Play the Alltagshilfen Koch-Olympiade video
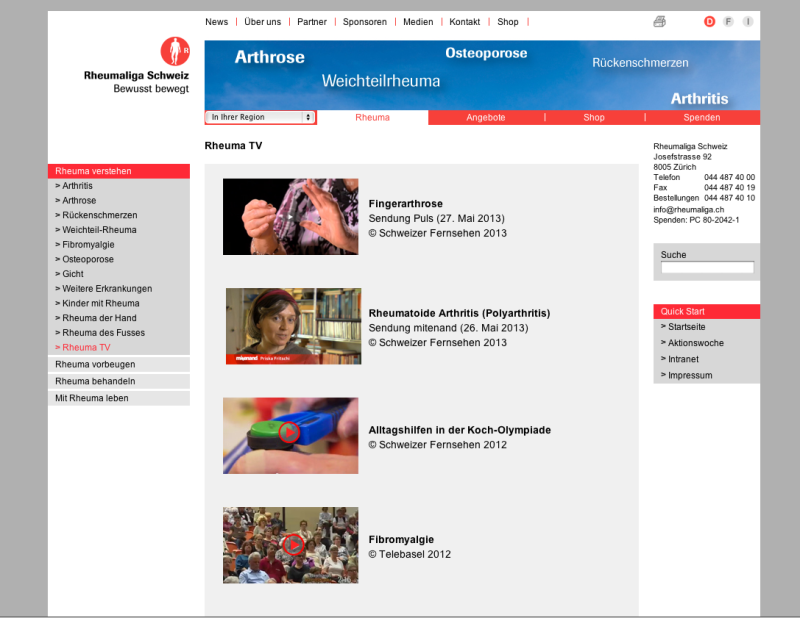The image size is (800, 618). click(x=290, y=433)
